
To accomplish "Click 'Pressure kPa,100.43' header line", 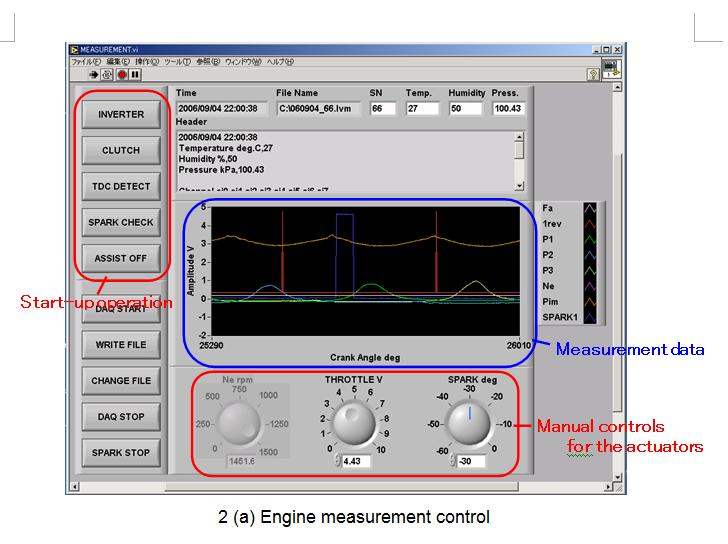I will click(x=221, y=170).
